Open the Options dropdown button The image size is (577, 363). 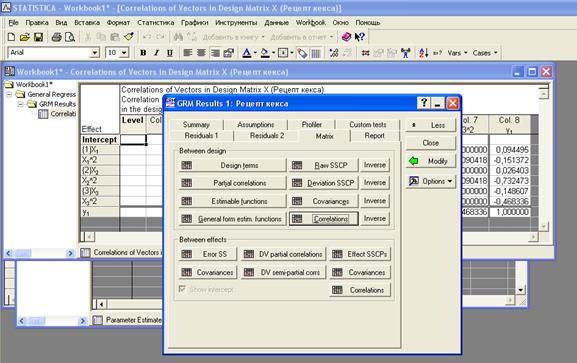[x=431, y=181]
